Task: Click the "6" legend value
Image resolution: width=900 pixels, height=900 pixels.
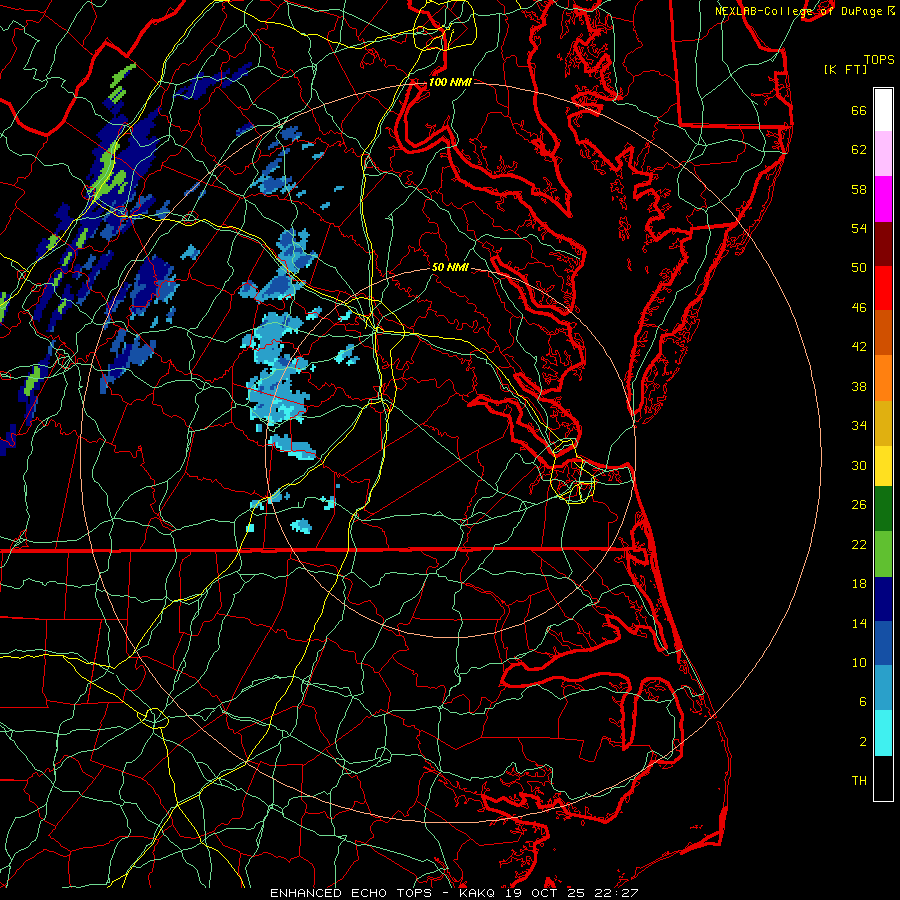Action: [863, 702]
